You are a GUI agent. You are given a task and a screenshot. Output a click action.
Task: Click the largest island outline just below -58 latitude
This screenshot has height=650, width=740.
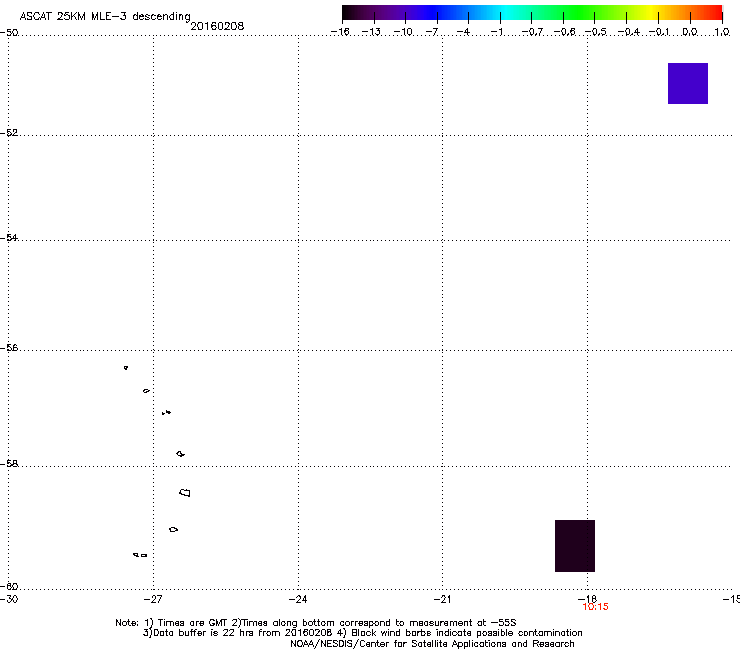[185, 493]
